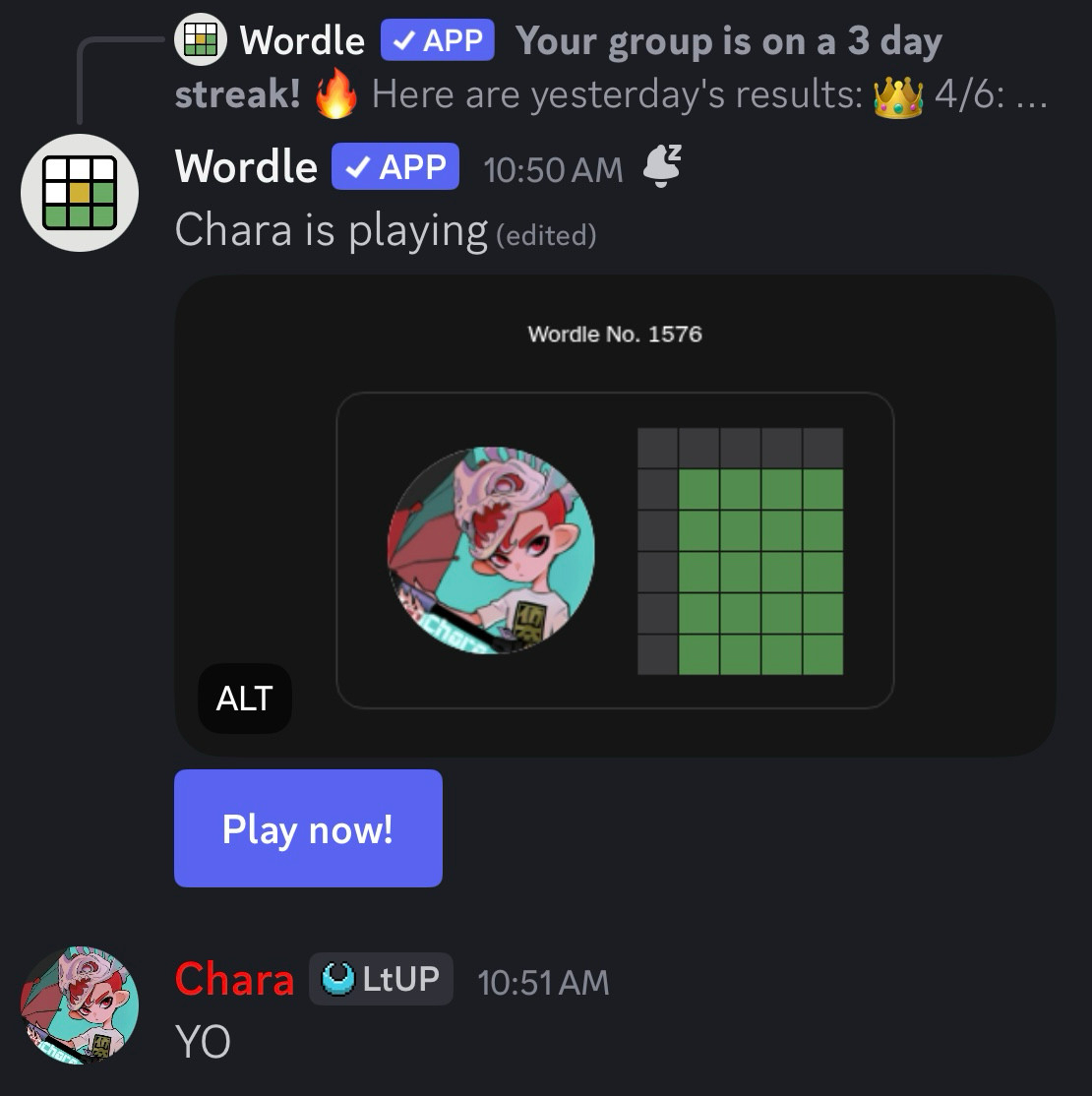
Task: Click the large Wordle app avatar
Action: click(x=80, y=193)
